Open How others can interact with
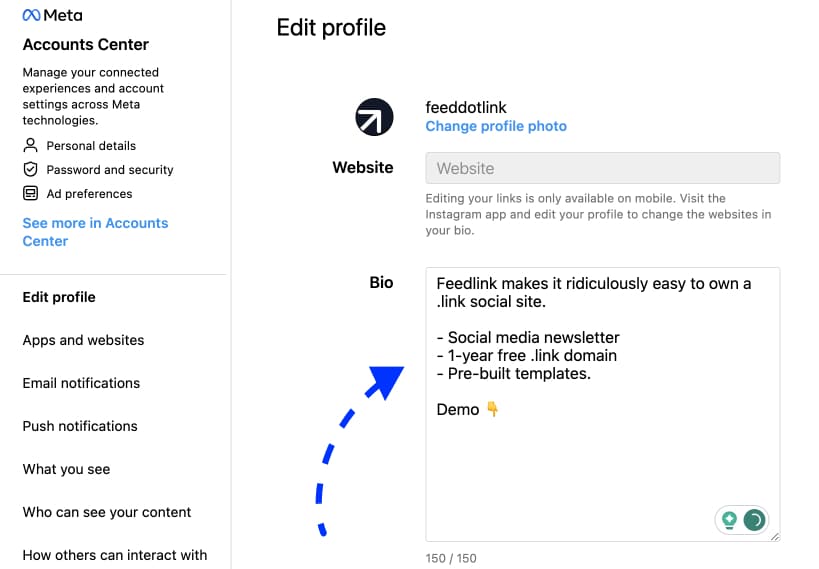The height and width of the screenshot is (569, 819). pyautogui.click(x=115, y=555)
